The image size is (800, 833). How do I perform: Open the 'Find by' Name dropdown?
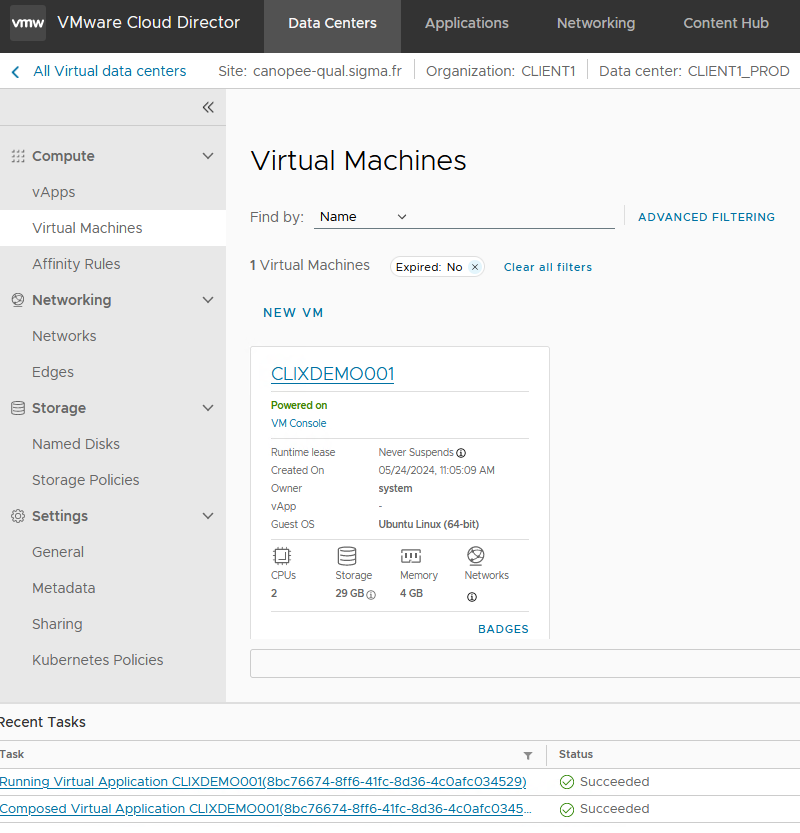click(x=363, y=217)
